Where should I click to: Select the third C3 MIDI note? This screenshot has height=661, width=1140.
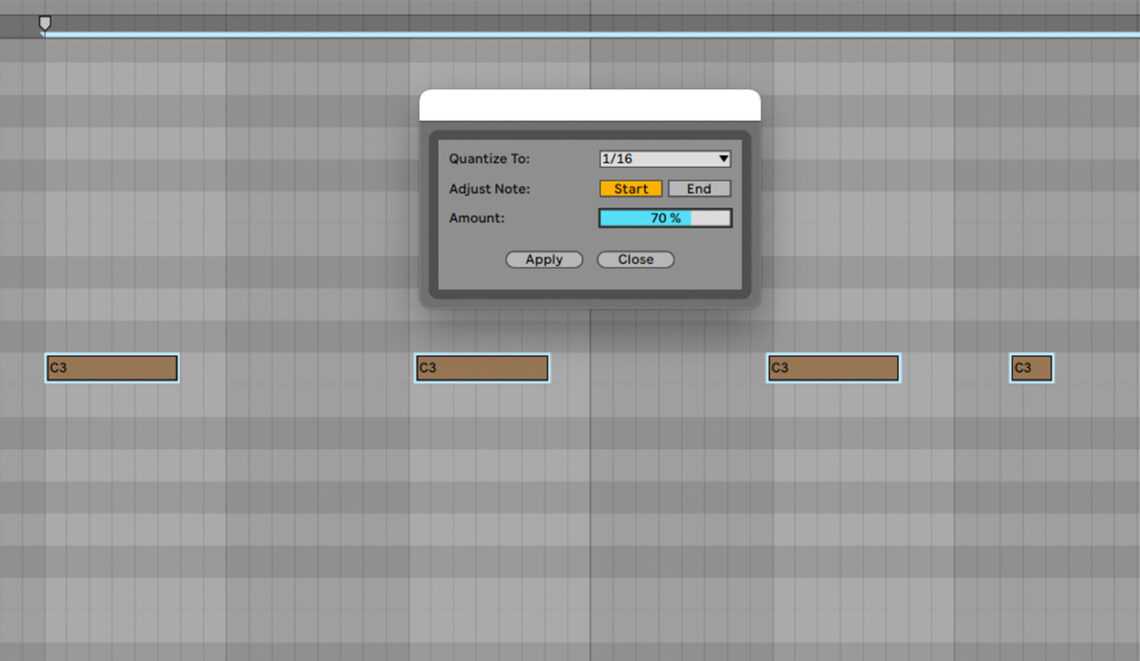click(832, 368)
